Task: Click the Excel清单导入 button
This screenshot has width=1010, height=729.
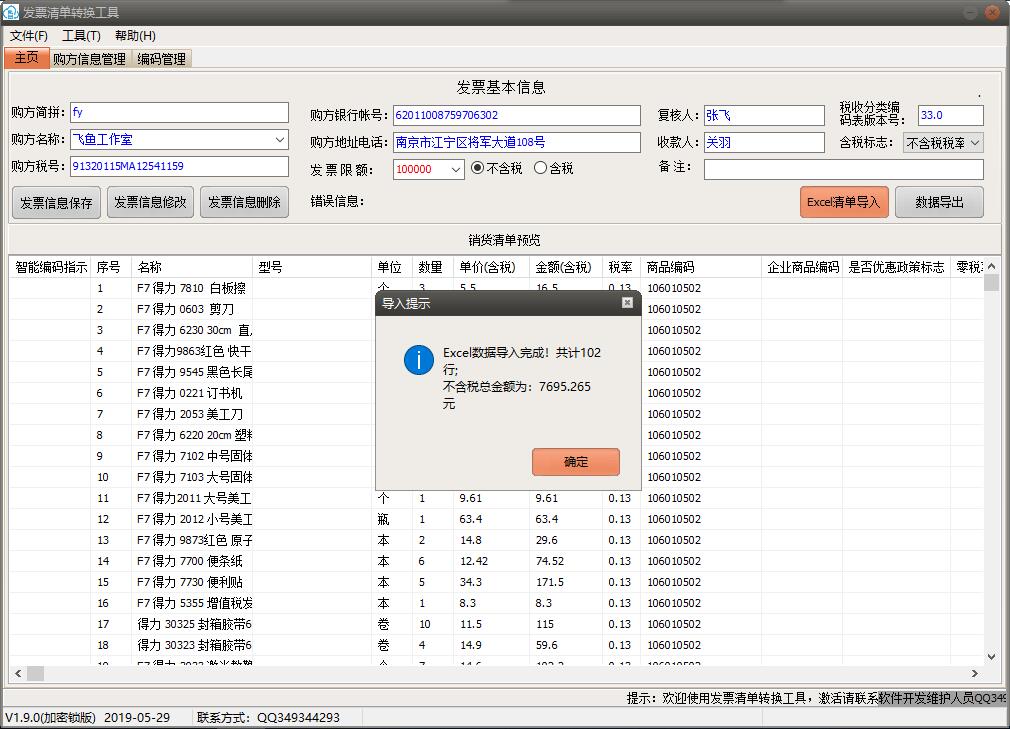Action: tap(844, 202)
